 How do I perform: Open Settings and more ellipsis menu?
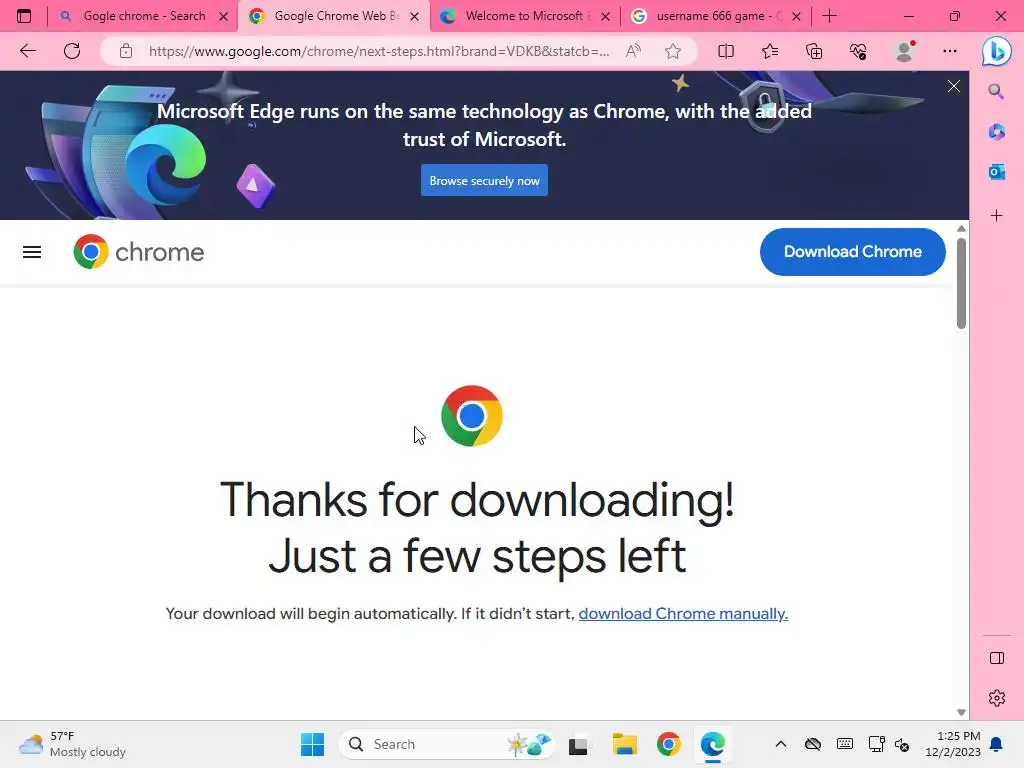(x=950, y=51)
